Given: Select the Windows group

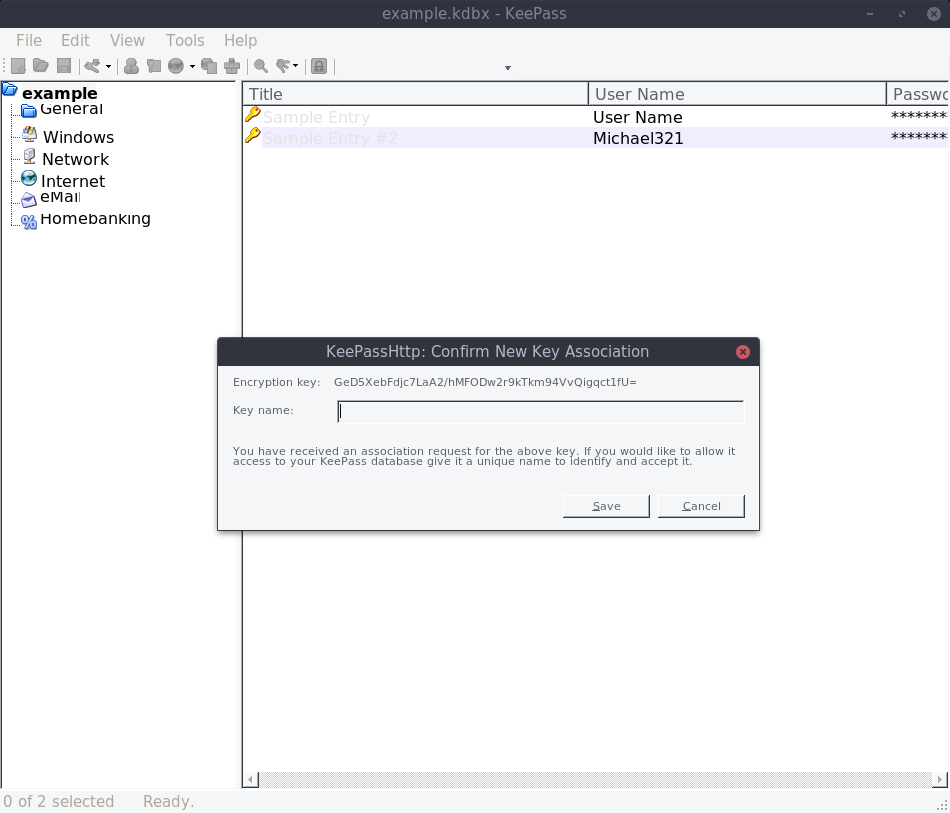Looking at the screenshot, I should (x=78, y=138).
